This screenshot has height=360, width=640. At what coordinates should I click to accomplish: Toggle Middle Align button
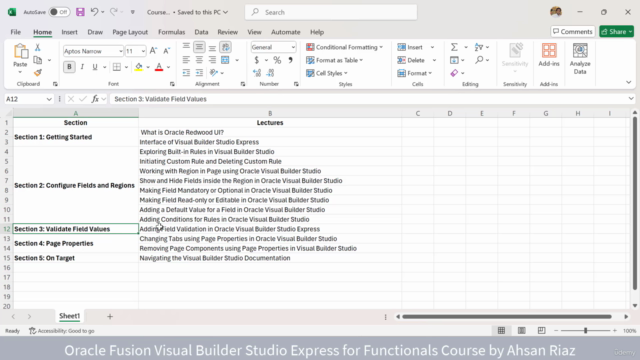pos(199,47)
